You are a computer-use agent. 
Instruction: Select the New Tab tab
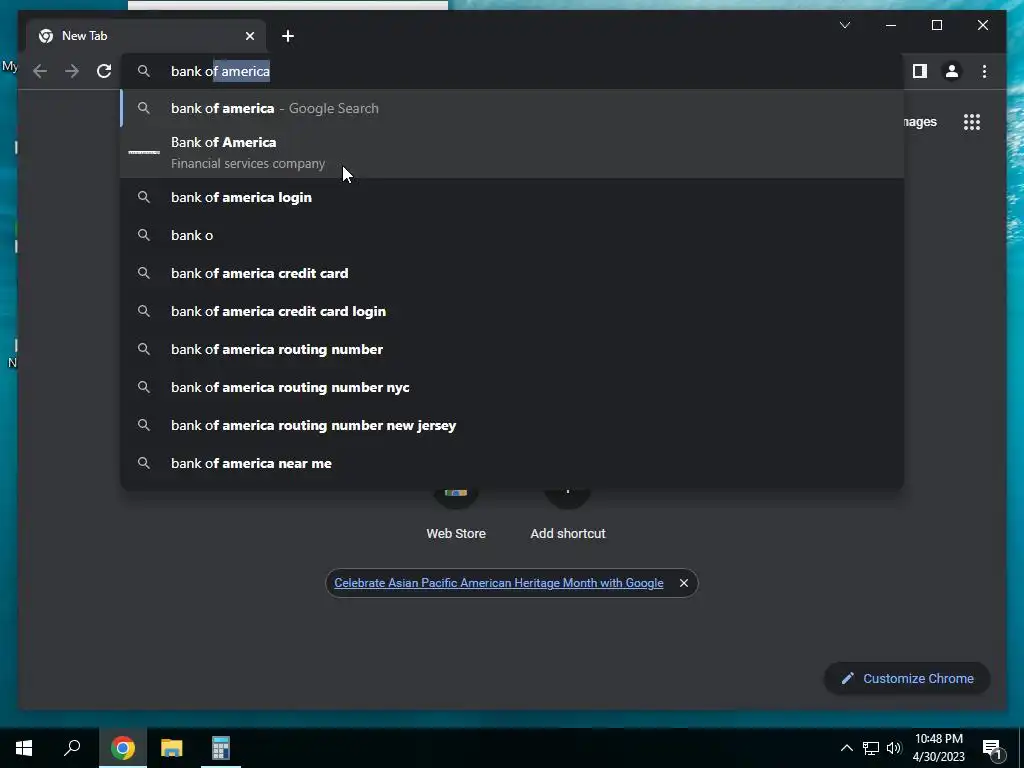click(x=146, y=36)
